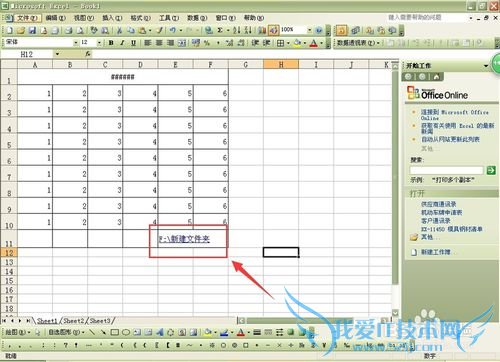The height and width of the screenshot is (362, 500).
Task: Open the Format menu
Action: click(140, 18)
